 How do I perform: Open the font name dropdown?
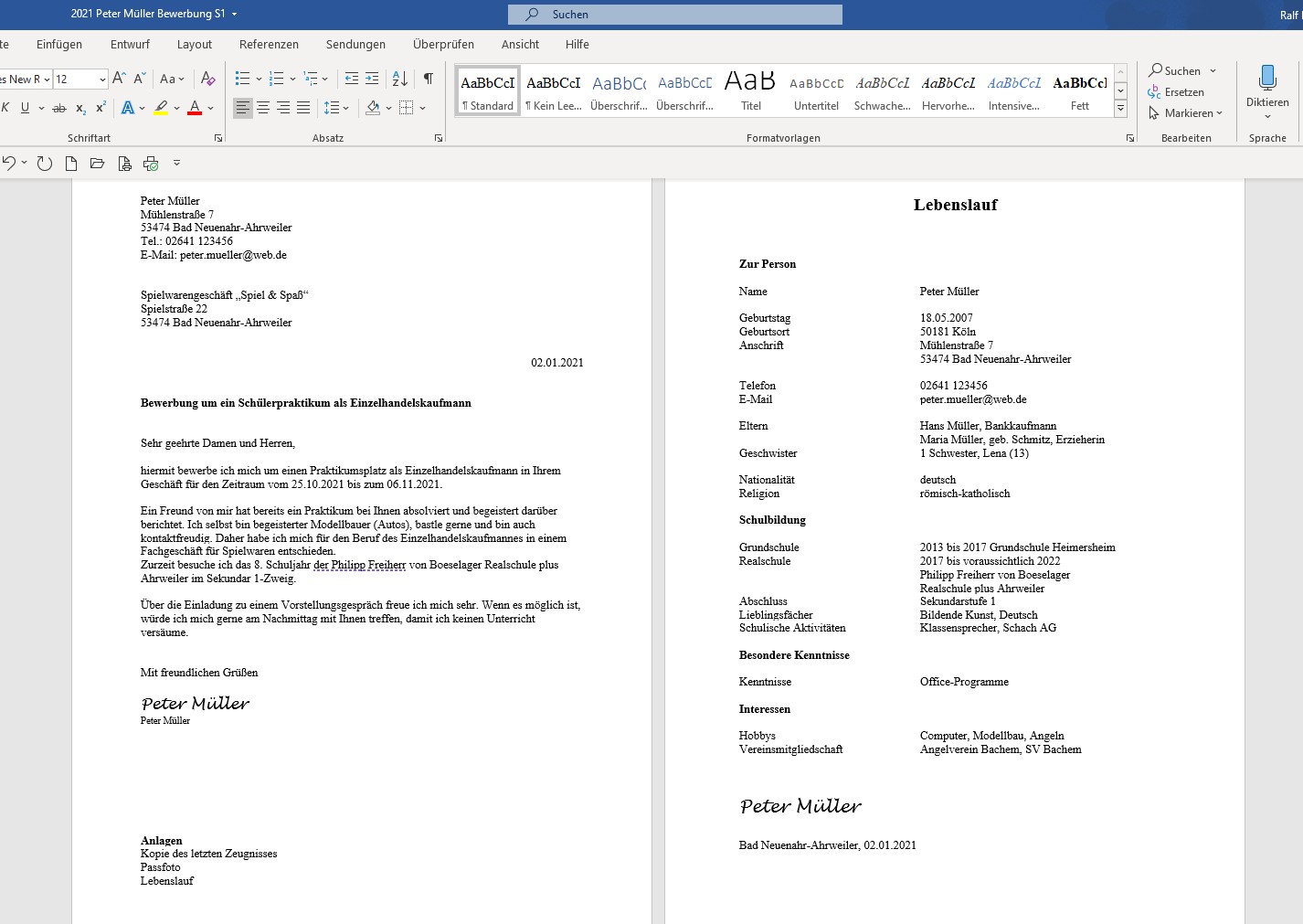click(x=47, y=80)
